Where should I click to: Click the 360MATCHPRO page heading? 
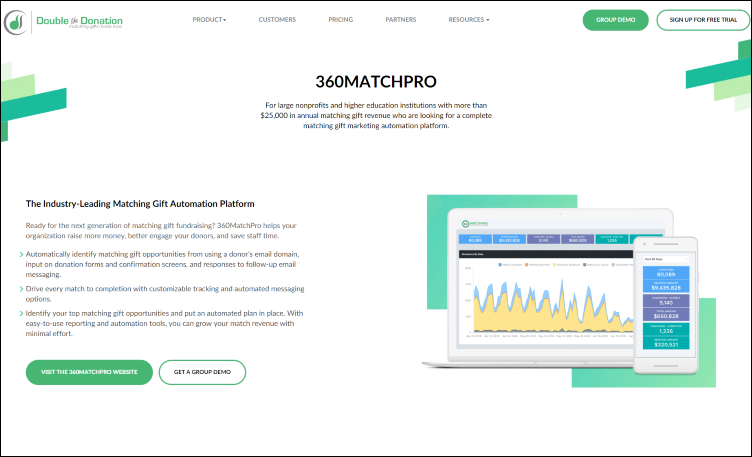(x=376, y=82)
